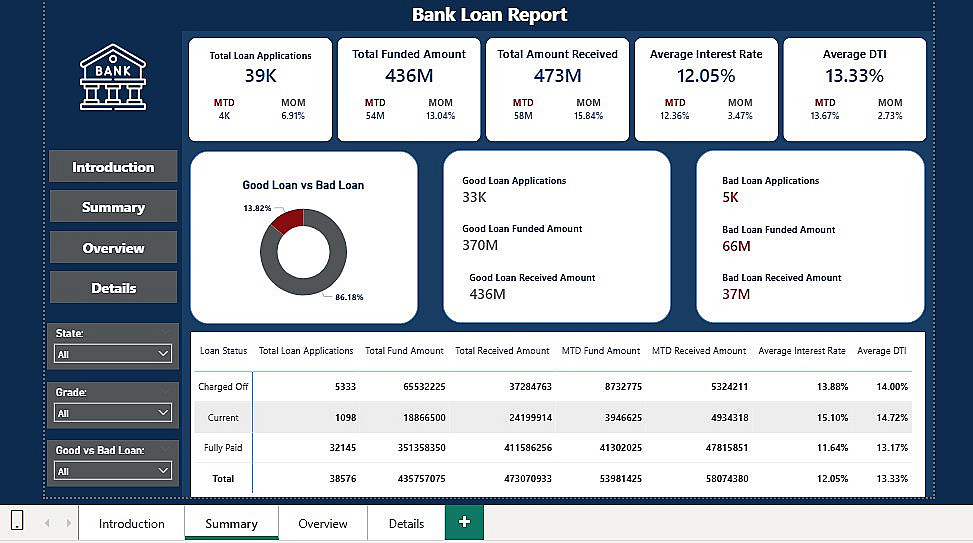Select the Fully Paid row label

(x=223, y=447)
